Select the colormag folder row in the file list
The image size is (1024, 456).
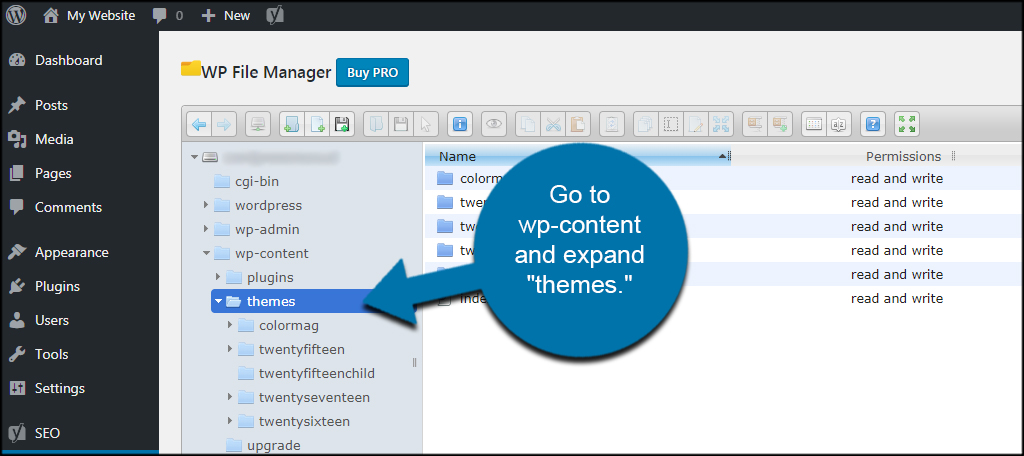(724, 178)
